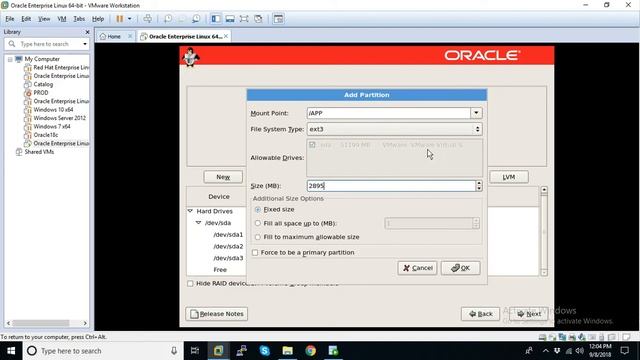Image resolution: width=640 pixels, height=360 pixels.
Task: Click Send Ctrl+Alt+Del toolbar icon
Action: (147, 19)
